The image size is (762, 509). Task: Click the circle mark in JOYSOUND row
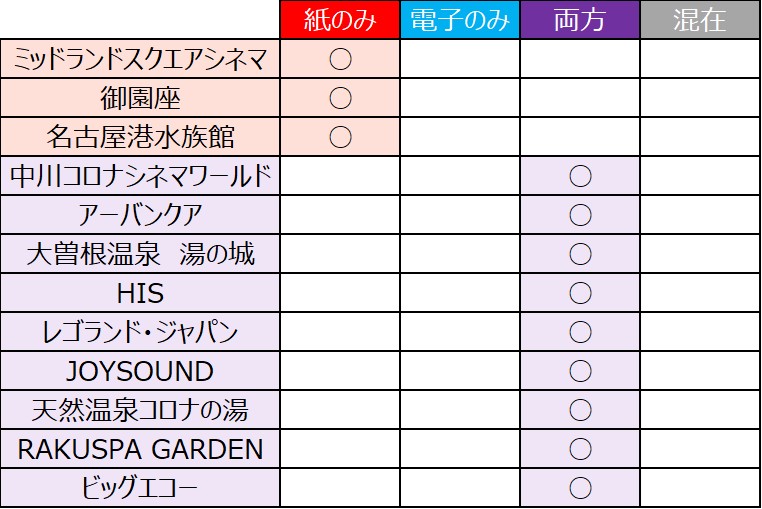click(580, 371)
